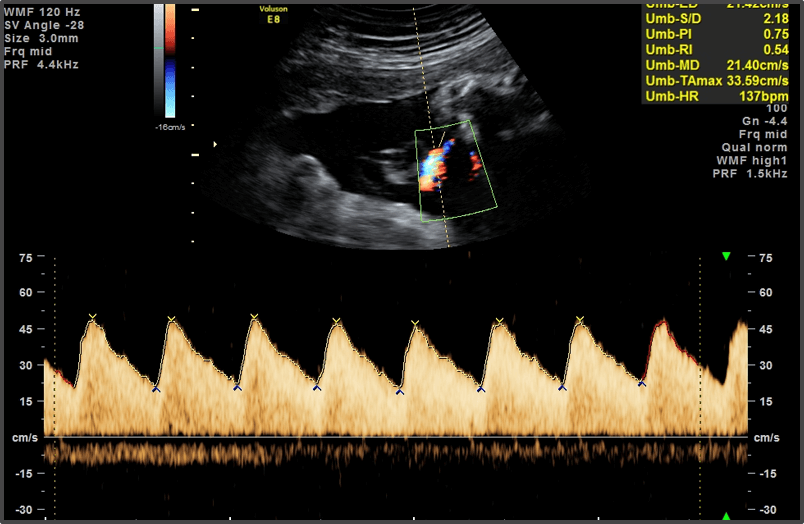The height and width of the screenshot is (524, 804).
Task: Click the 100 value under measurement panel
Action: coord(776,108)
